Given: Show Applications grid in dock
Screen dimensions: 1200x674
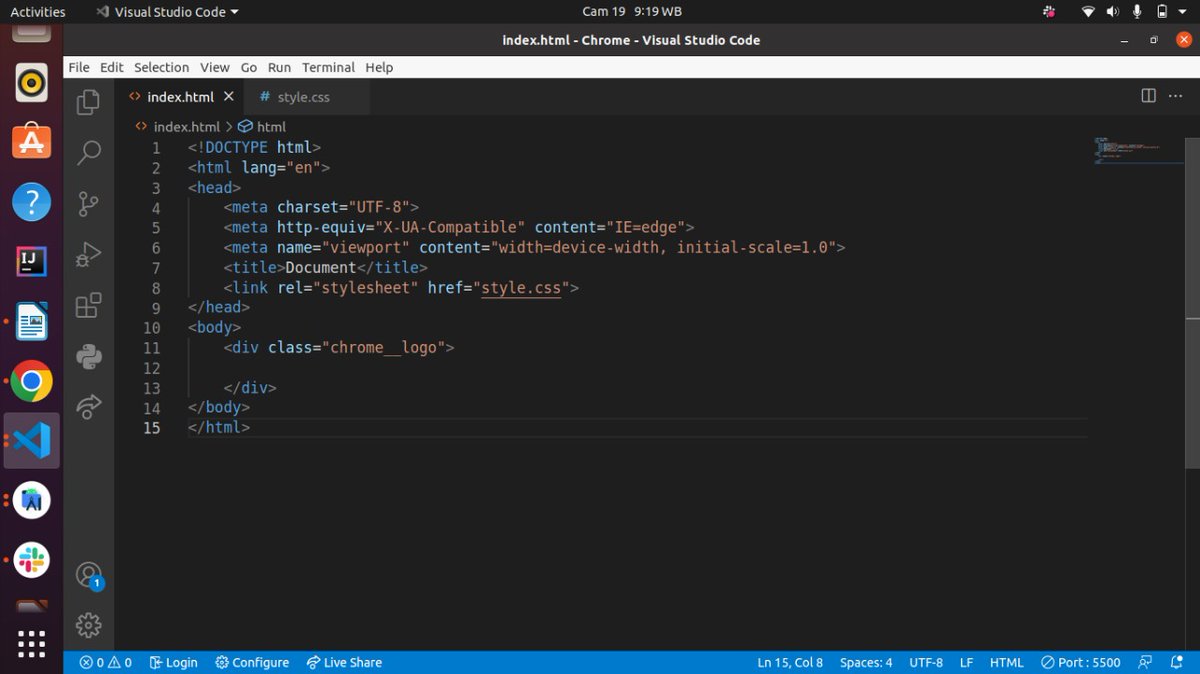Looking at the screenshot, I should point(32,644).
